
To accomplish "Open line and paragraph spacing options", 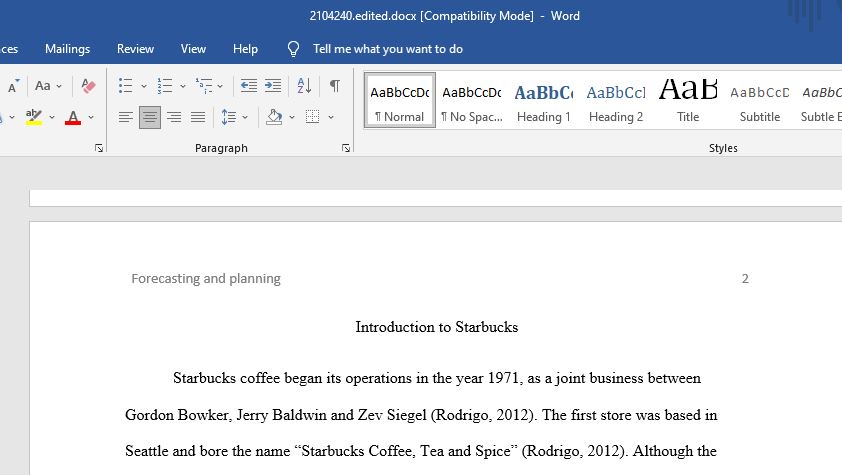I will 229,117.
